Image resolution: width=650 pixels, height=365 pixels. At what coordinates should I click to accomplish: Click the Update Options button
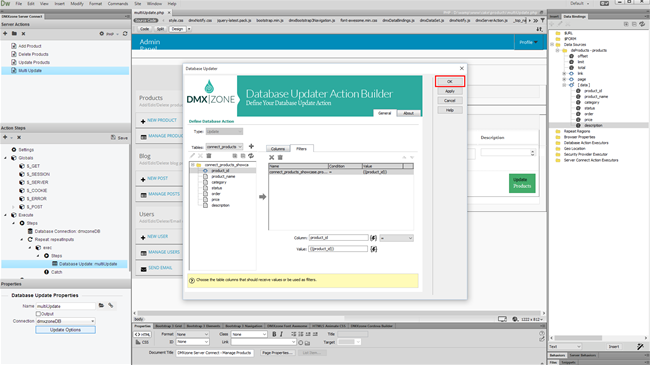[x=65, y=330]
